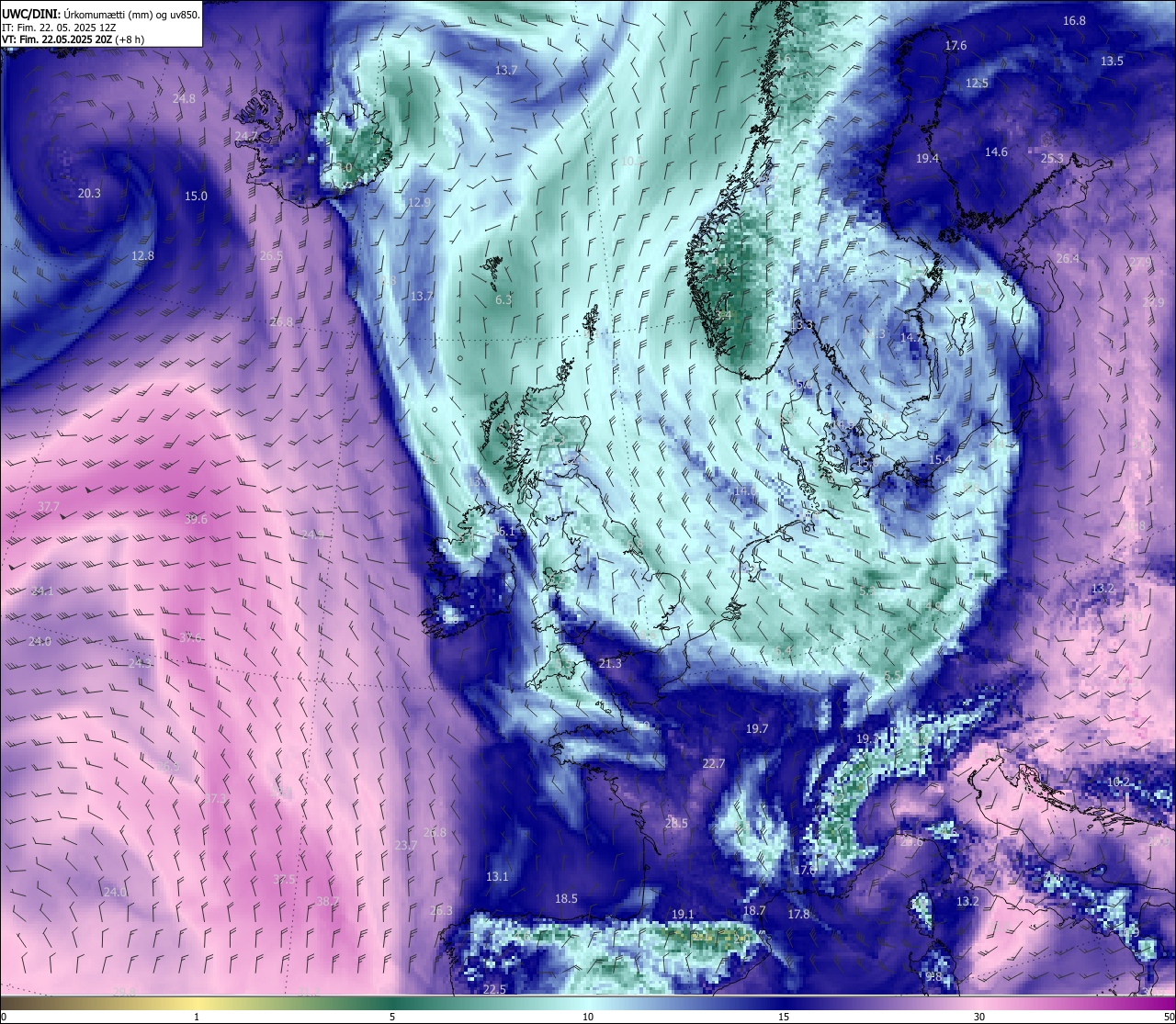Click the 14.6 value on the map
This screenshot has width=1176, height=1024.
996,152
